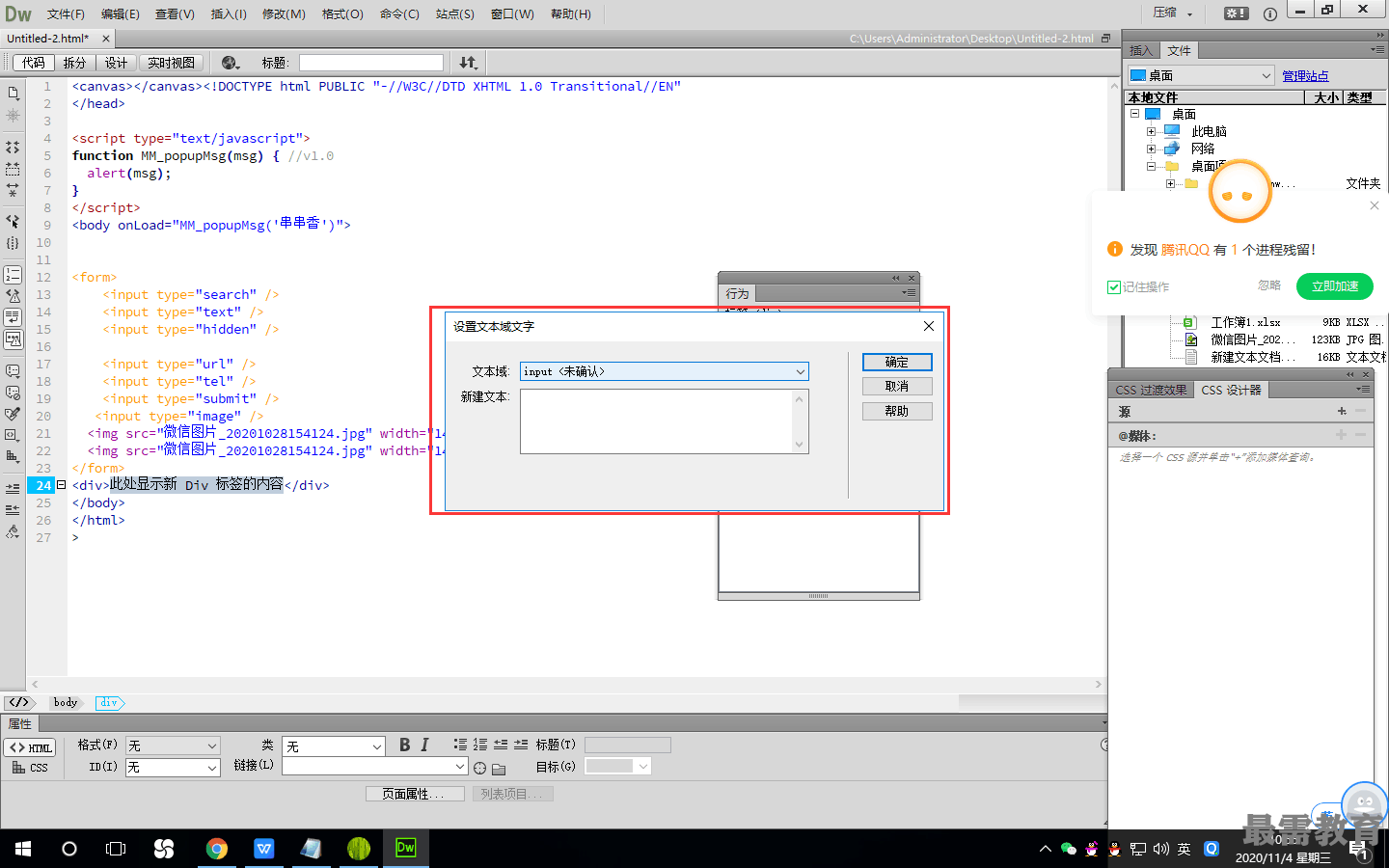Viewport: 1389px width, 868px height.
Task: Click the browse for file folder icon
Action: [499, 769]
